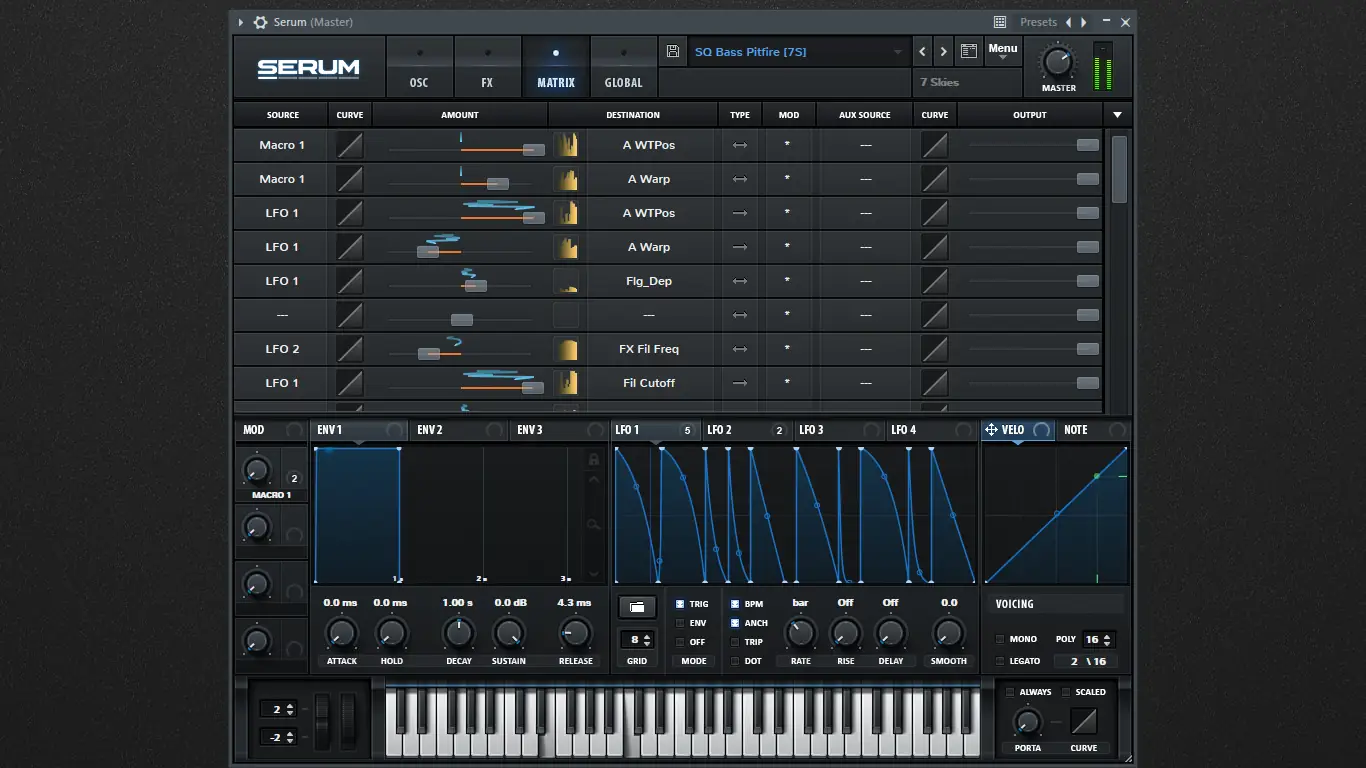Click the plugin options arrow left of the gear icon
Viewport: 1366px width, 768px height.
pyautogui.click(x=241, y=22)
